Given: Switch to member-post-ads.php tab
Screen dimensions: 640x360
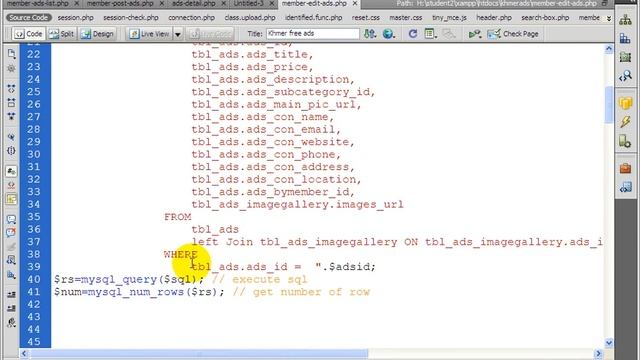Looking at the screenshot, I should [120, 3].
